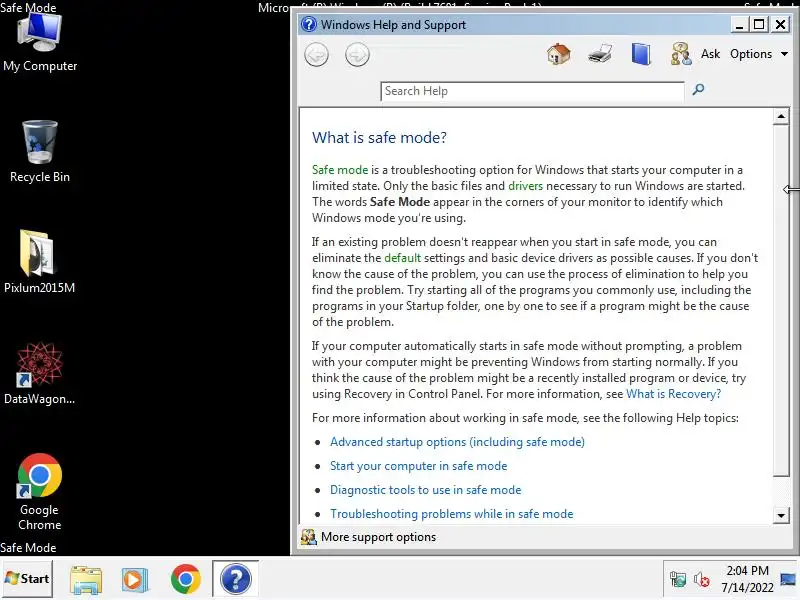Open the 'Safe mode' glossary link
This screenshot has width=800, height=600.
[x=340, y=170]
